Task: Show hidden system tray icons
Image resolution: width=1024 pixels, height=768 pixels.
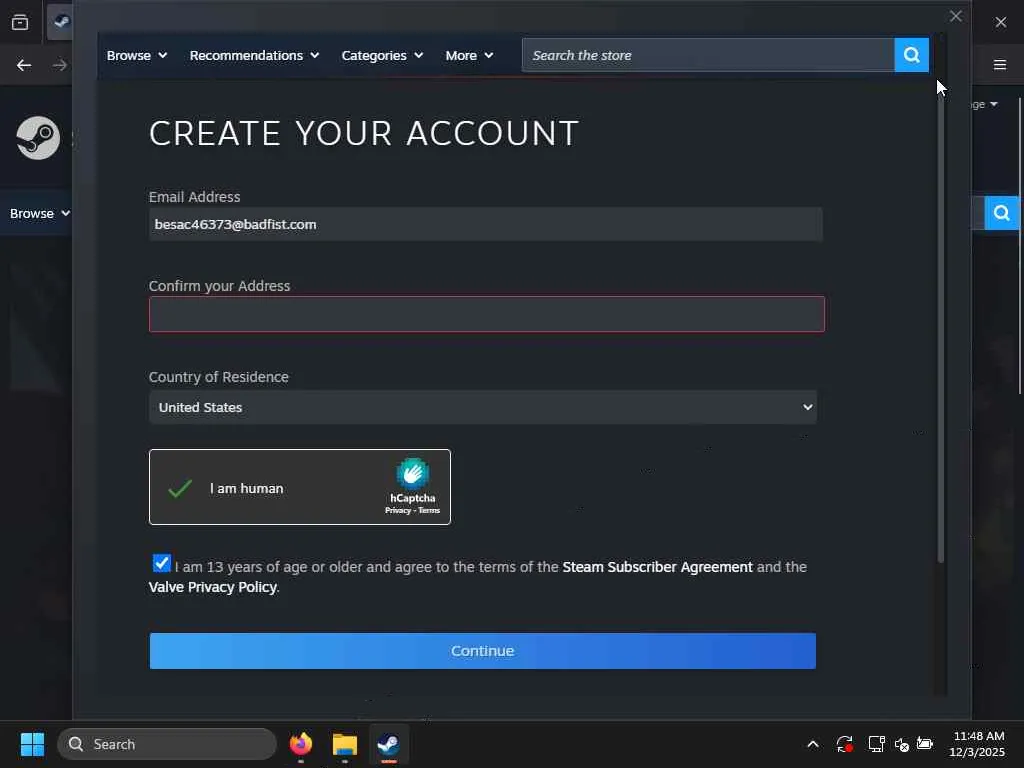Action: tap(812, 744)
